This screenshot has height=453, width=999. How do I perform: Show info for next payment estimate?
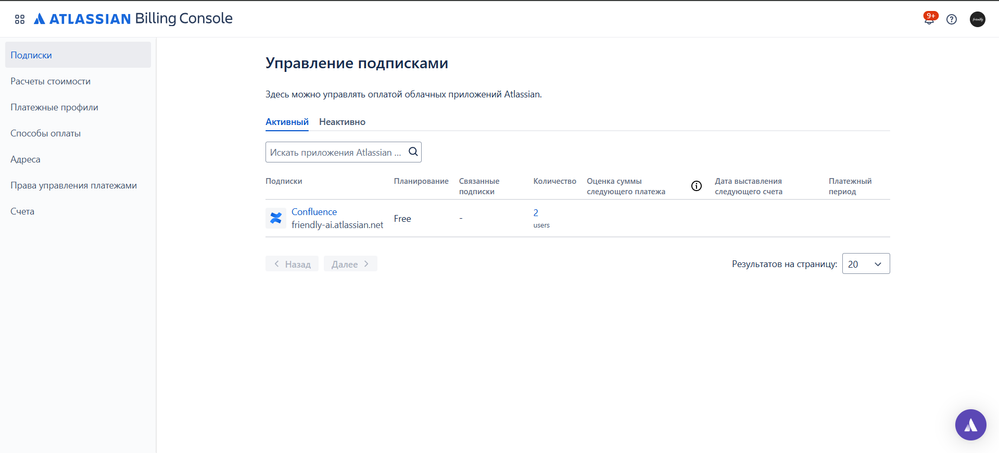tap(696, 186)
